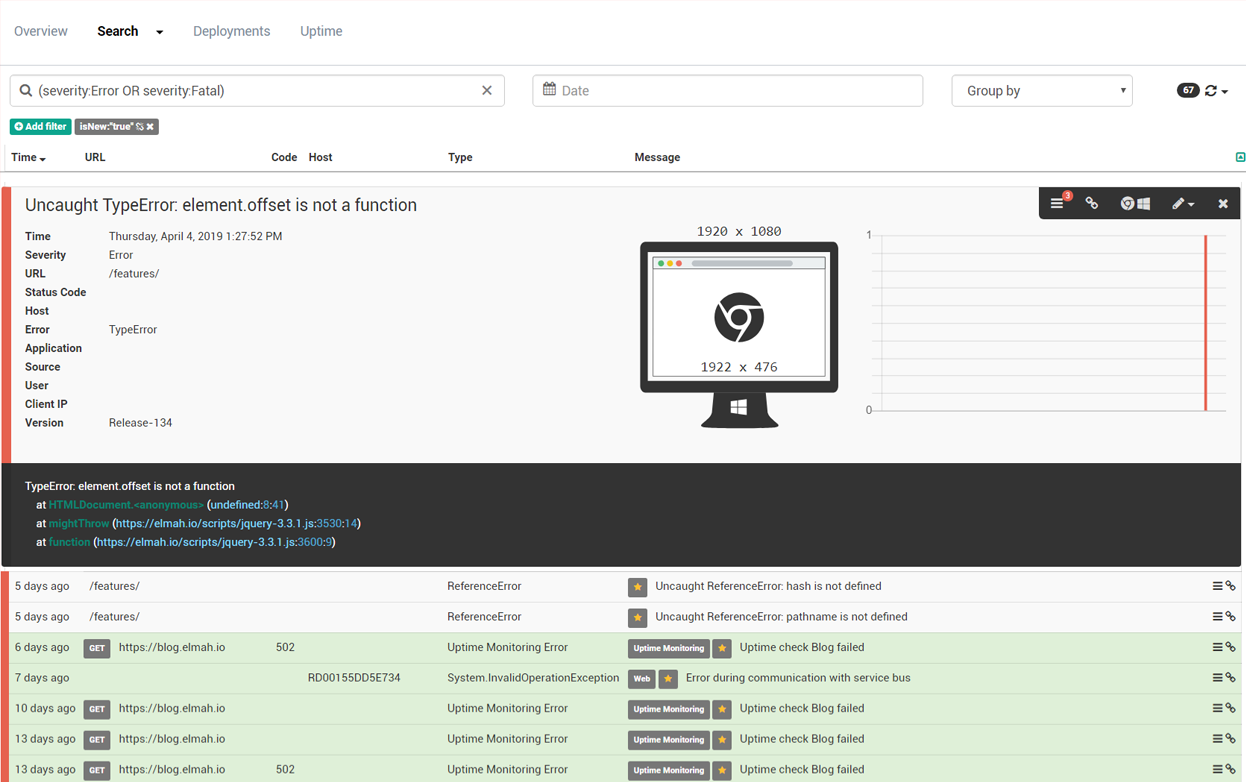This screenshot has width=1246, height=782.
Task: Copy link icon on service bus error row
Action: [1231, 678]
